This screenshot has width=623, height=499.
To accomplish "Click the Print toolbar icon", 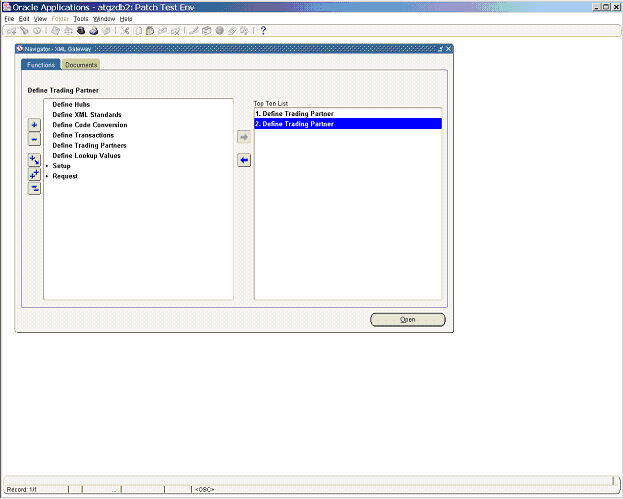I will pyautogui.click(x=94, y=31).
